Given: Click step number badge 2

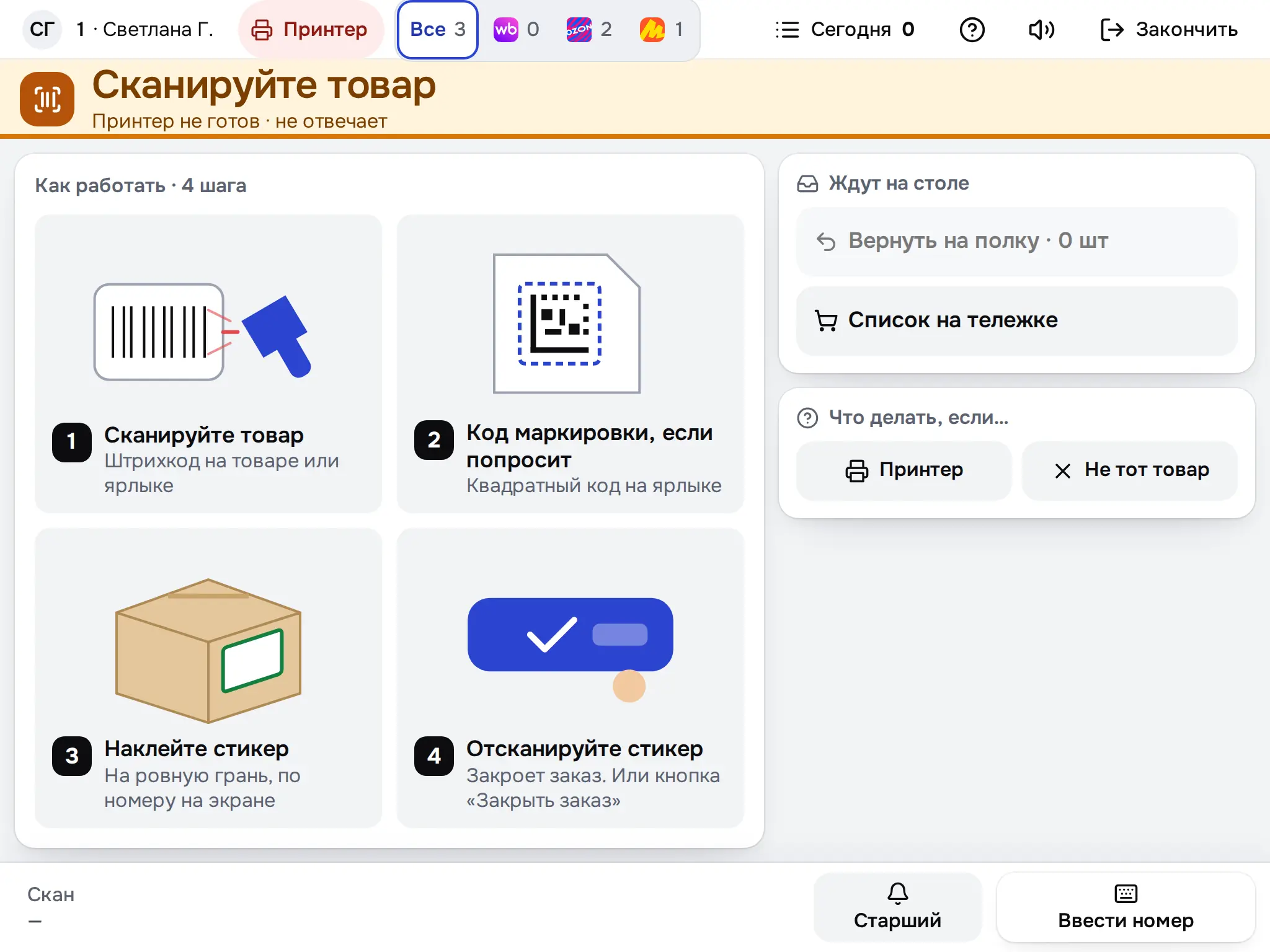Looking at the screenshot, I should point(434,440).
